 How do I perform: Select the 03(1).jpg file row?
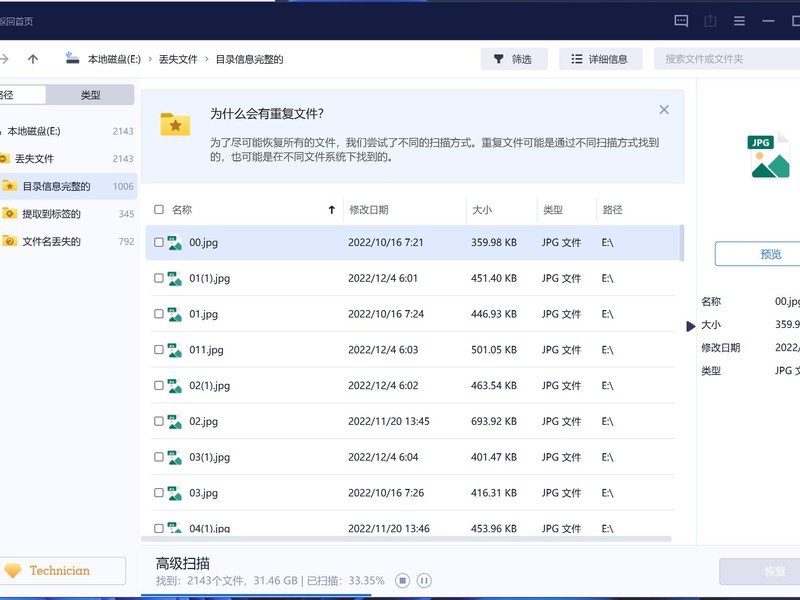point(413,457)
